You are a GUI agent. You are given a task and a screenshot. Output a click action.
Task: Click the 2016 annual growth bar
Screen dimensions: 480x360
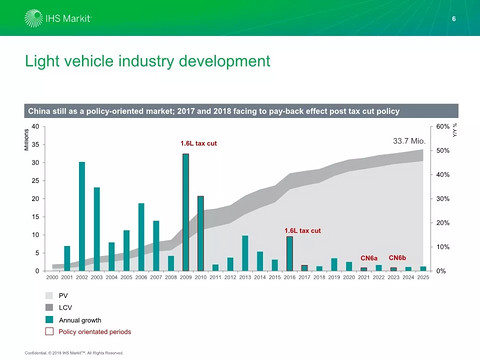[290, 253]
